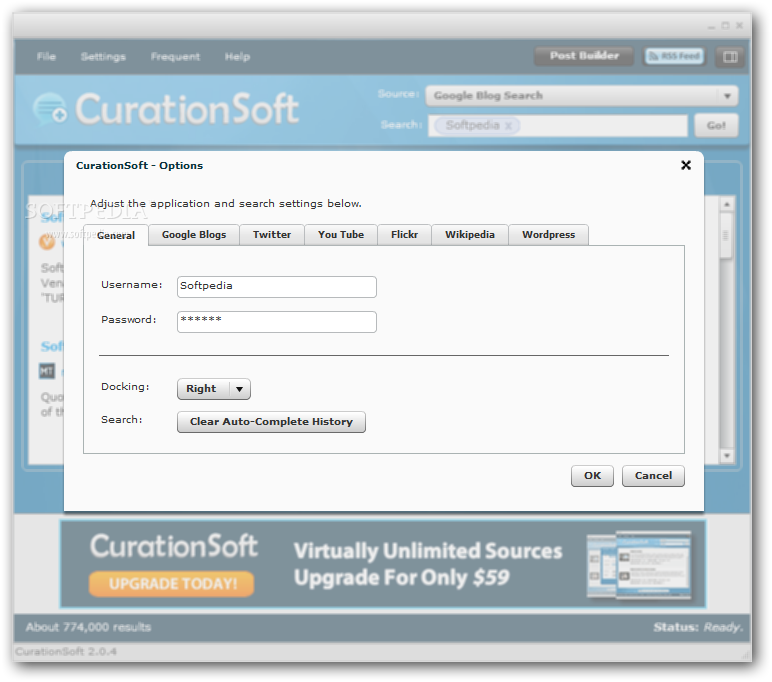
Task: Select the Wordpress tab
Action: click(x=548, y=234)
